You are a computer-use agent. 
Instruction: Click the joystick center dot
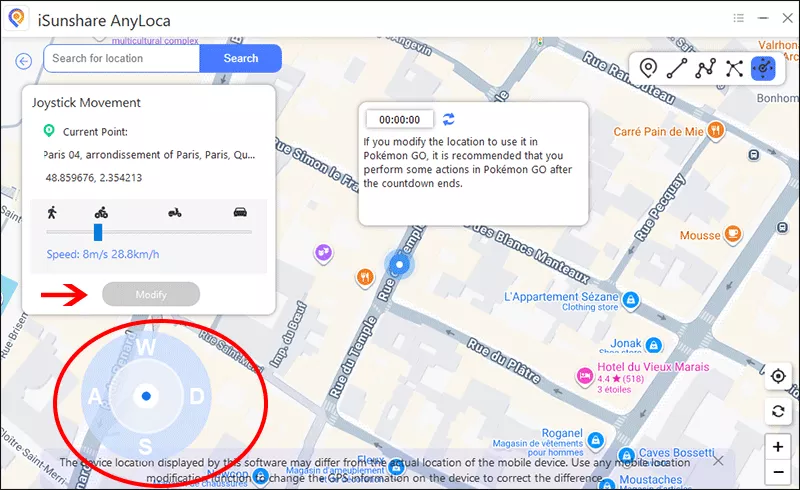(x=146, y=396)
